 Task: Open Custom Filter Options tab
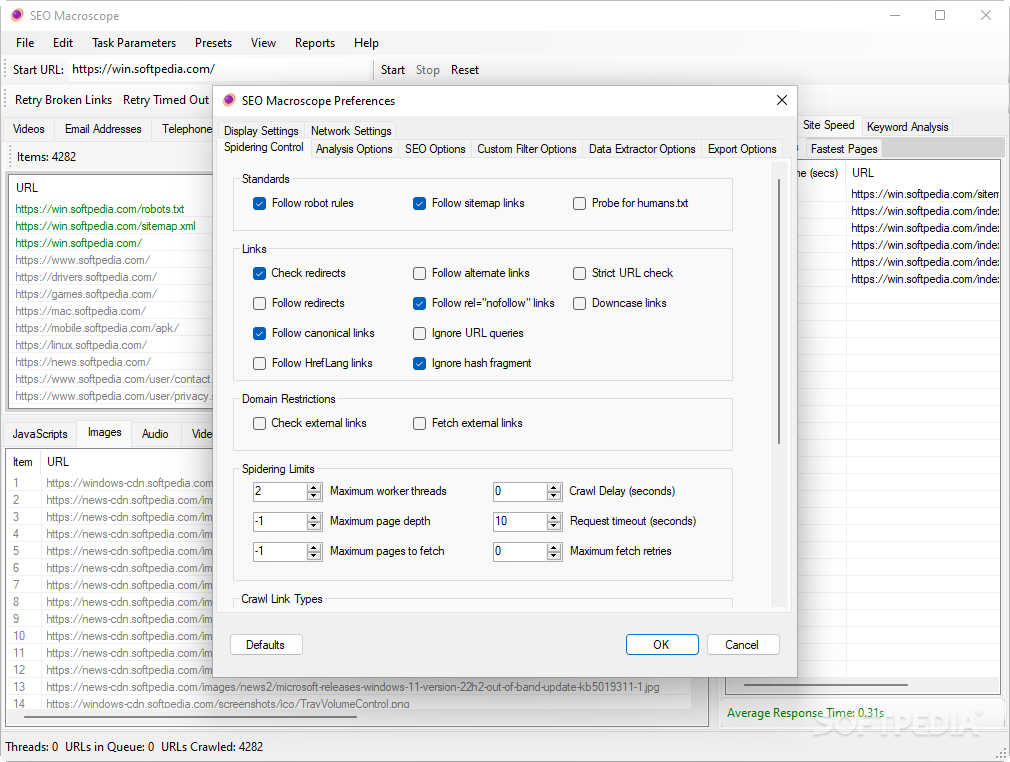click(x=526, y=149)
